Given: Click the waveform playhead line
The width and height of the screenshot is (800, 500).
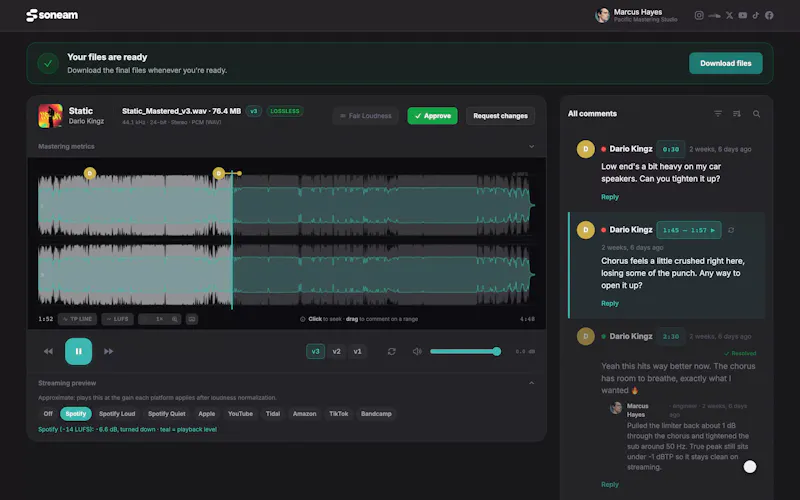Looking at the screenshot, I should (x=232, y=240).
